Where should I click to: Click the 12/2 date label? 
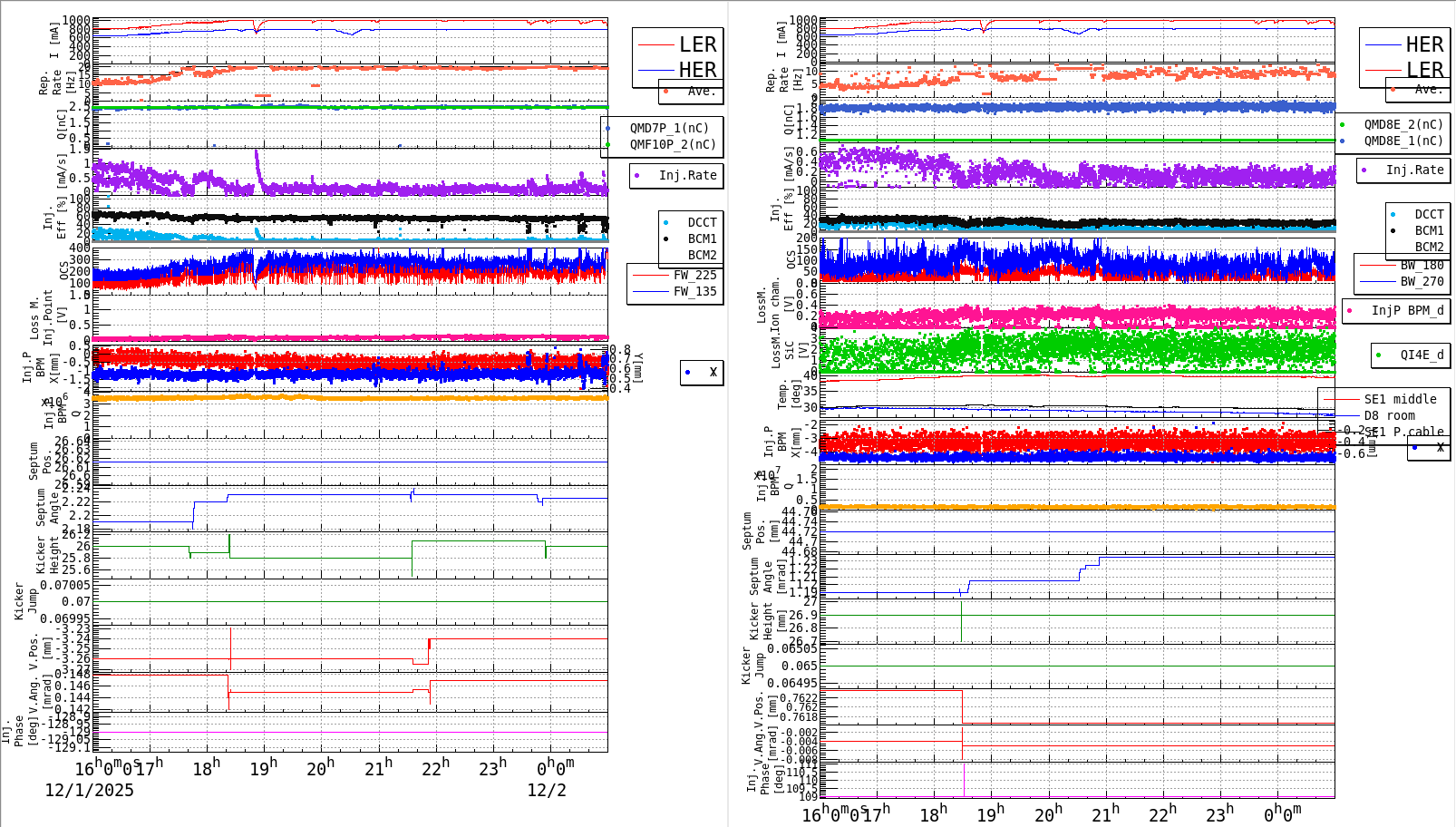547,790
